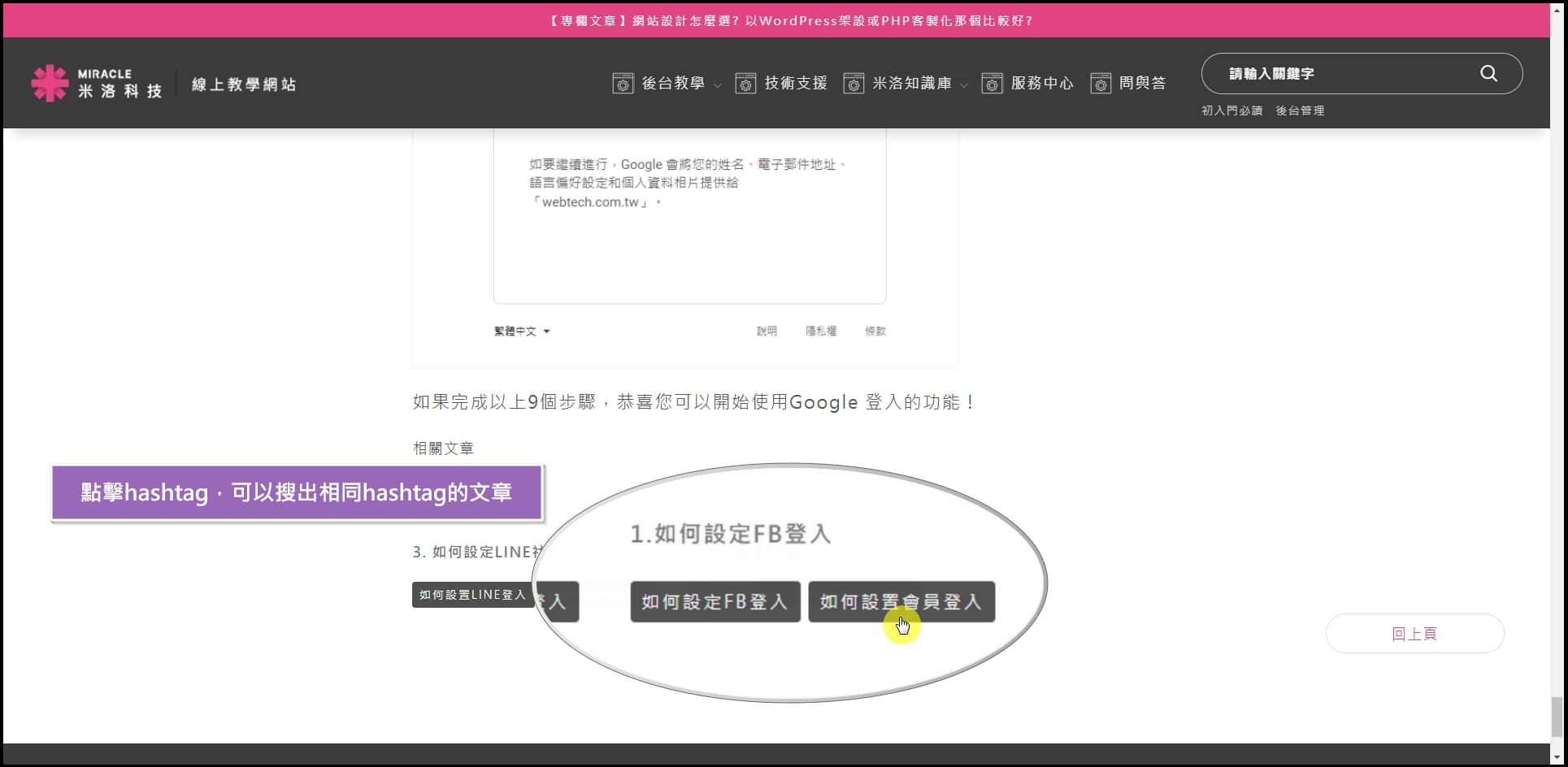Click the 如何設置會員登入 hashtag button
Screen dimensions: 1568x767
pyautogui.click(x=901, y=602)
